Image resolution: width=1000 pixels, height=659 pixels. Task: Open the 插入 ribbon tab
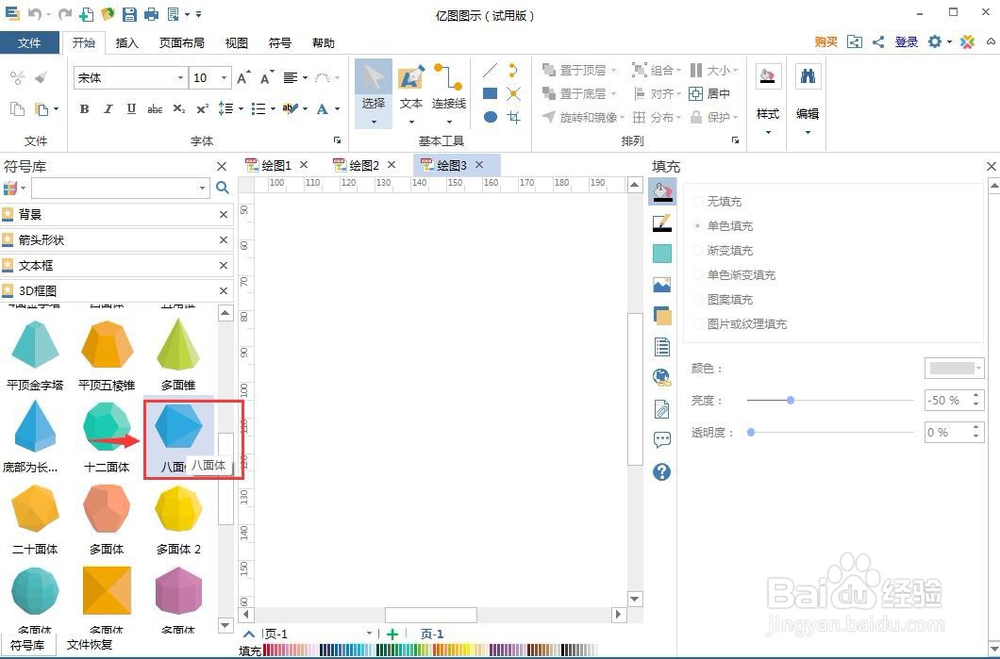pyautogui.click(x=127, y=43)
